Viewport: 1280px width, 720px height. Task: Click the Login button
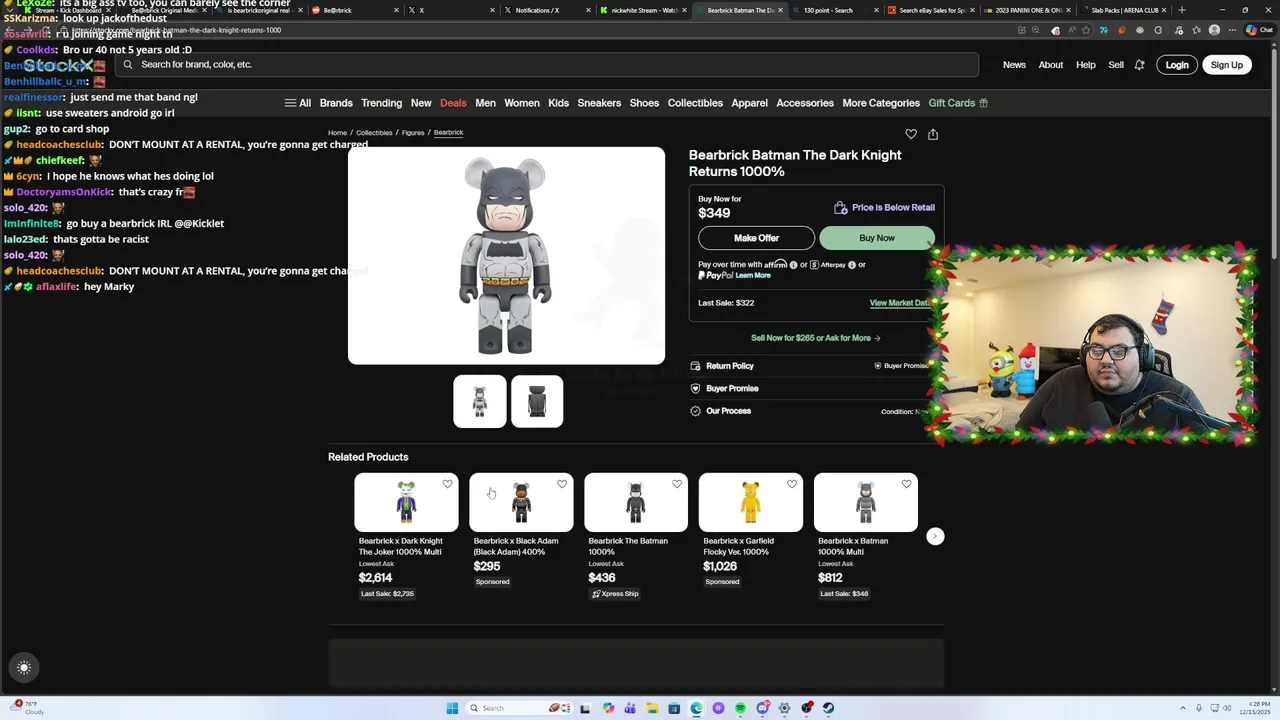click(x=1177, y=65)
